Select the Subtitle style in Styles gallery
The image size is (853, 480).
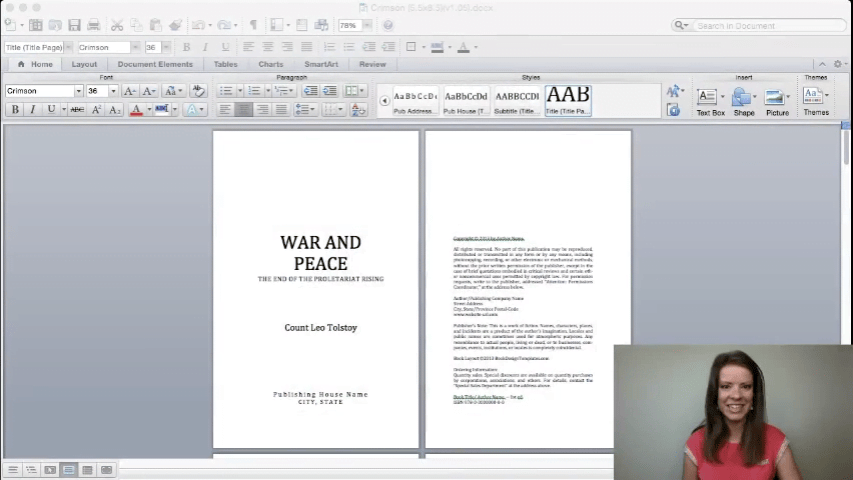pos(517,101)
